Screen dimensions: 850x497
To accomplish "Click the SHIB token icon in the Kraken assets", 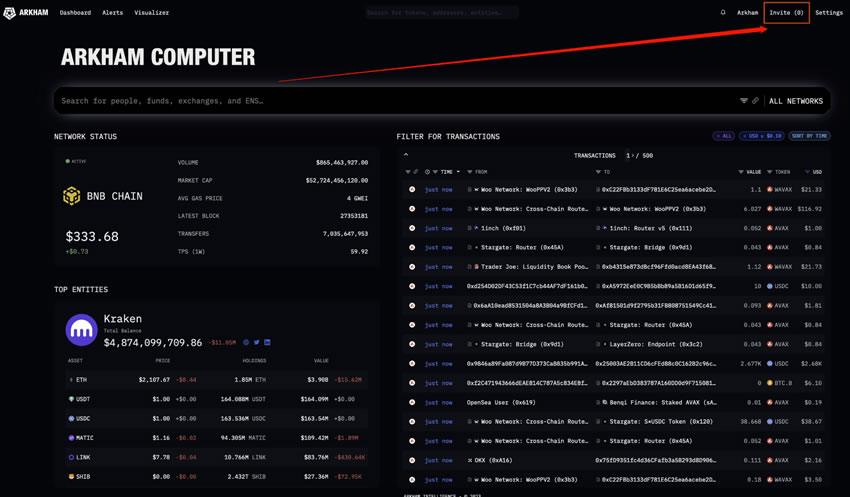I will click(71, 477).
